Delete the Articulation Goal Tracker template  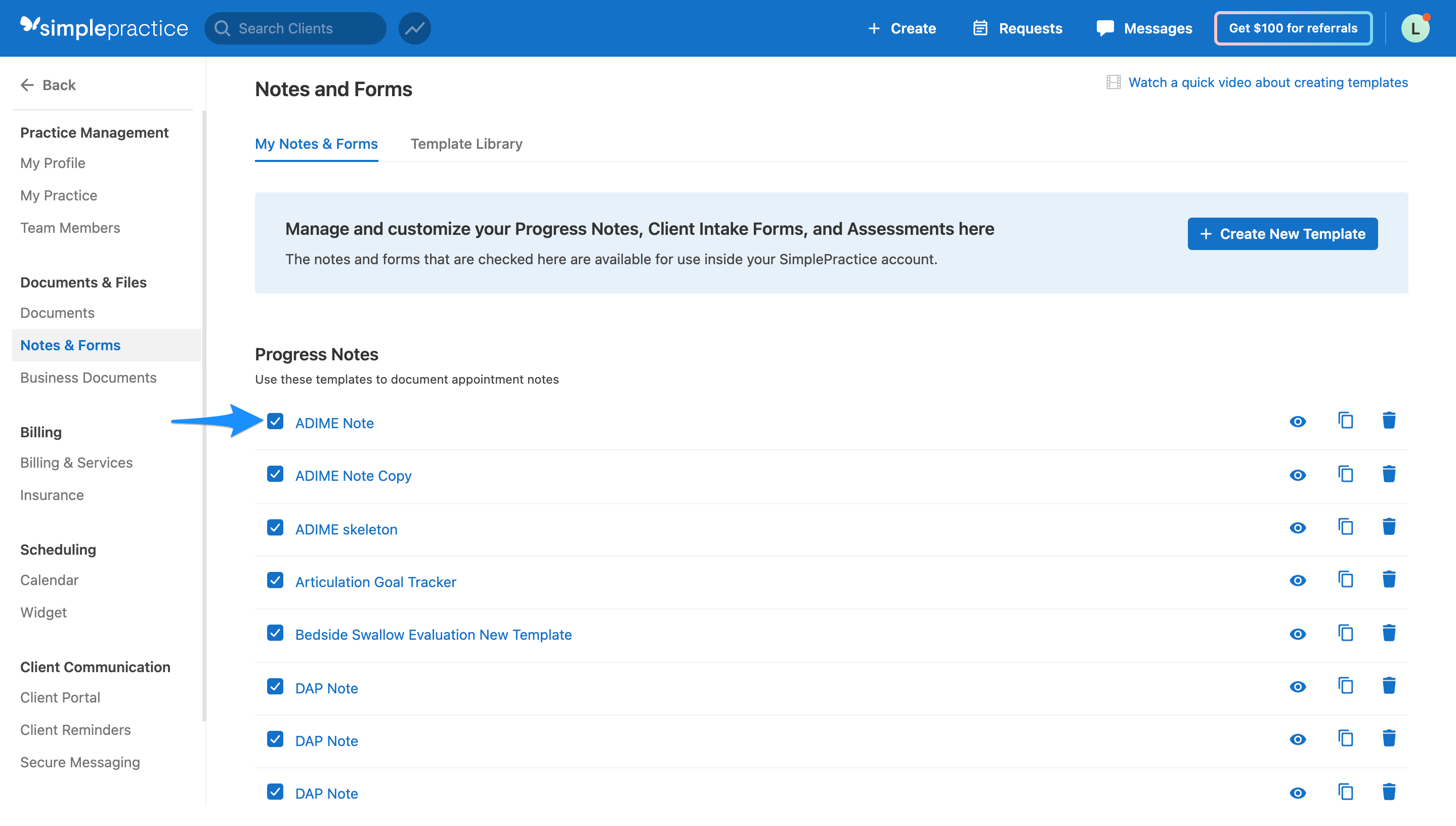1389,579
